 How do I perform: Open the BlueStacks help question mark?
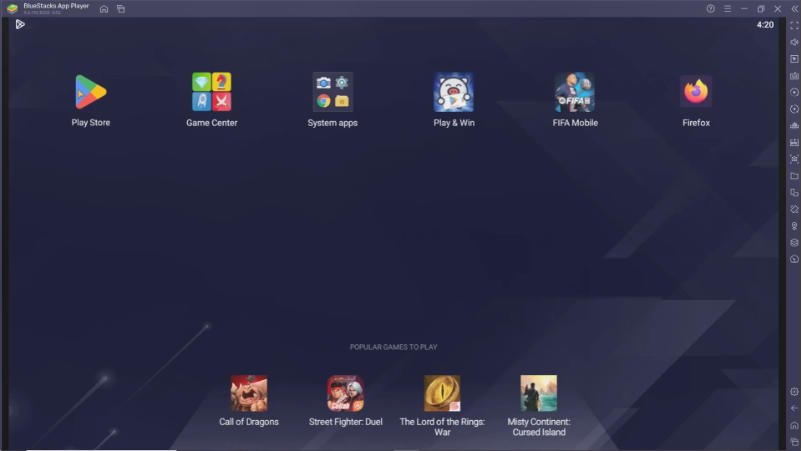[x=710, y=9]
